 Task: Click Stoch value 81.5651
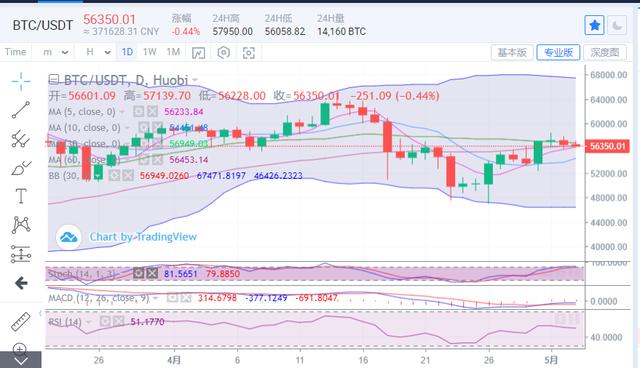click(180, 274)
